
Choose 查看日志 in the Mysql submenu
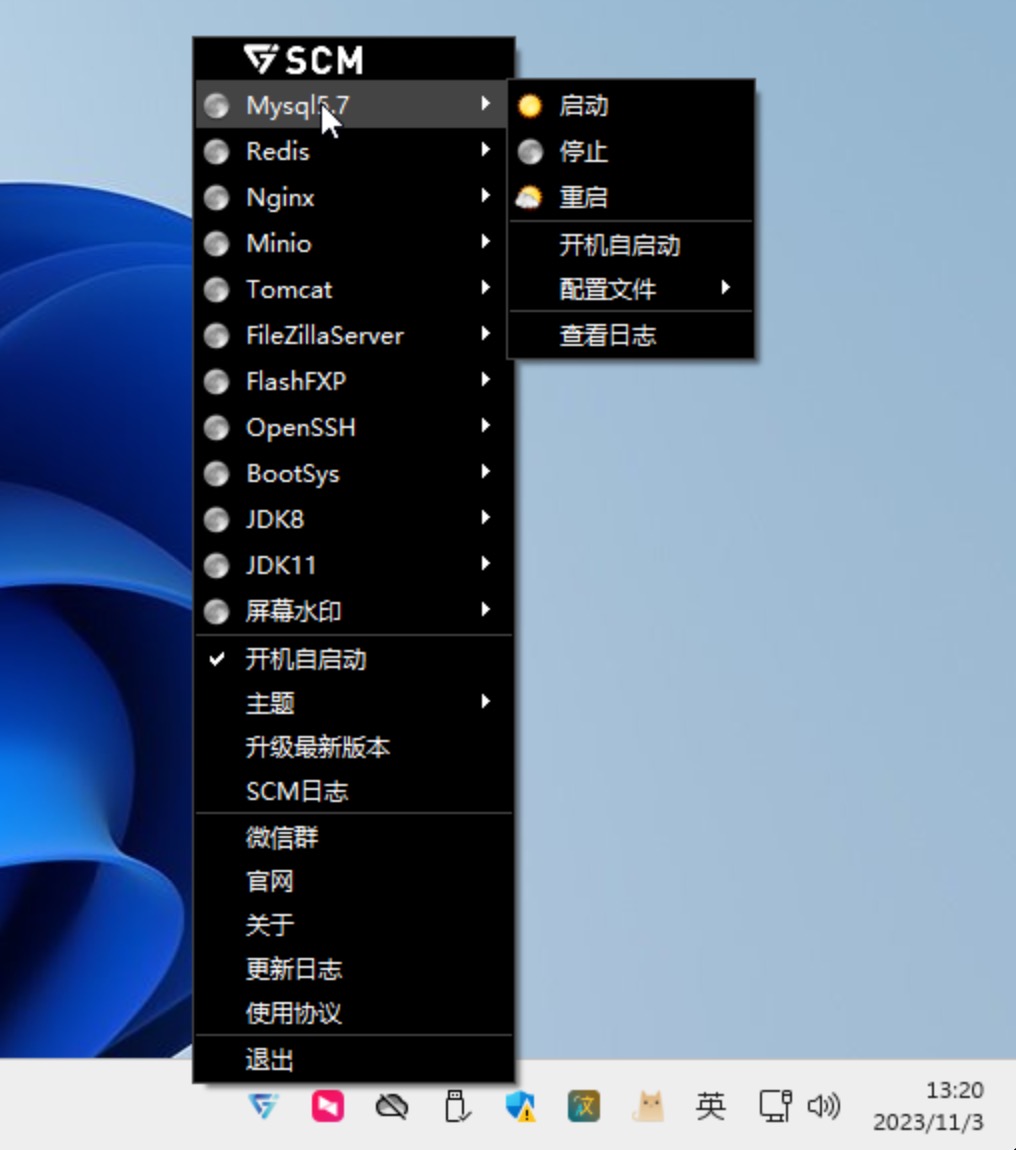631,335
